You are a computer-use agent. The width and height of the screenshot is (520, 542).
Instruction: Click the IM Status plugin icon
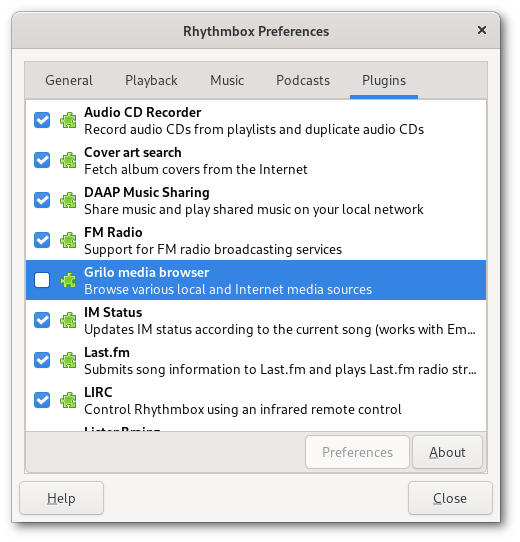[x=68, y=320]
